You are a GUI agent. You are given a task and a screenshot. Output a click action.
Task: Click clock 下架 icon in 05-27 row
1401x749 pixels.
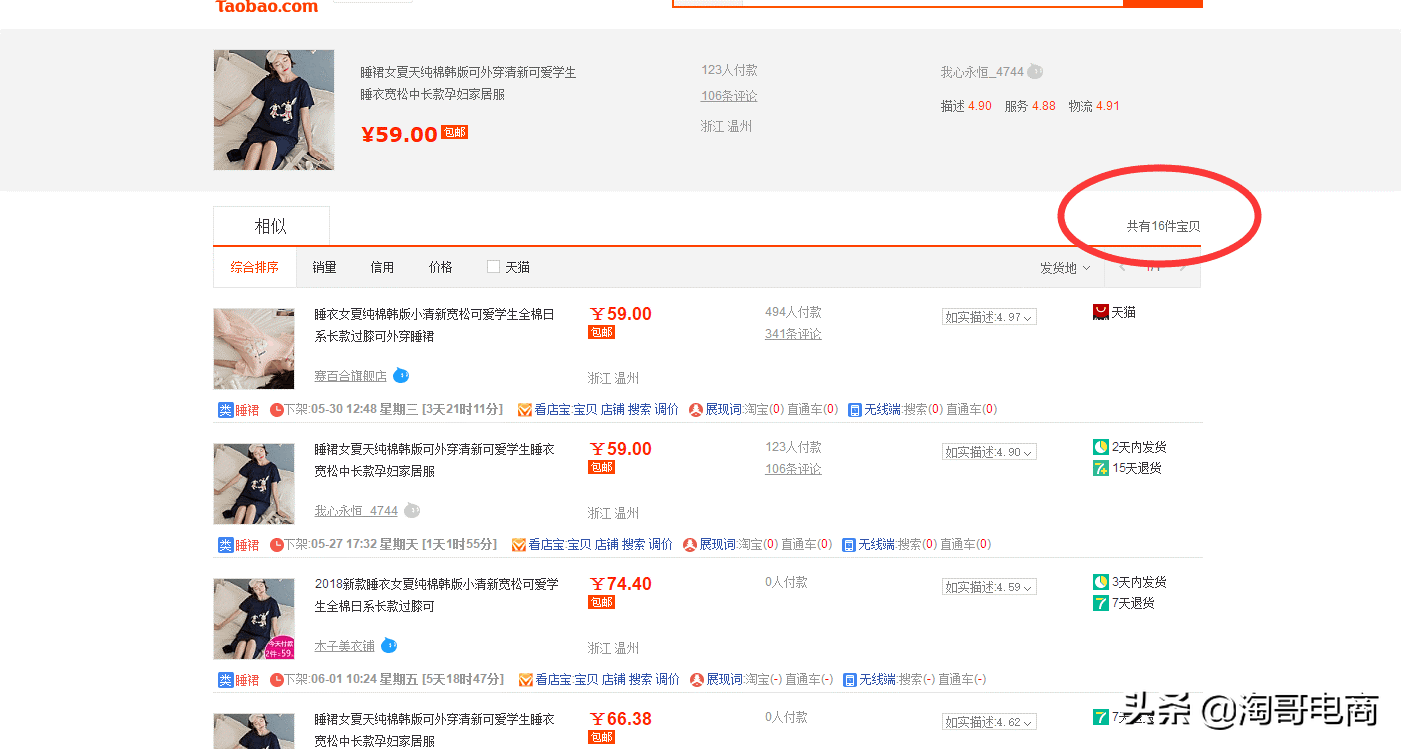point(277,545)
